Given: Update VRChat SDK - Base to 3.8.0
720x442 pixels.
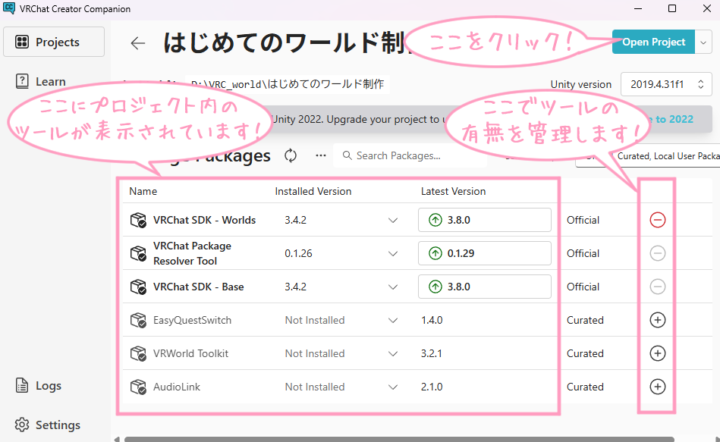Looking at the screenshot, I should pyautogui.click(x=484, y=287).
